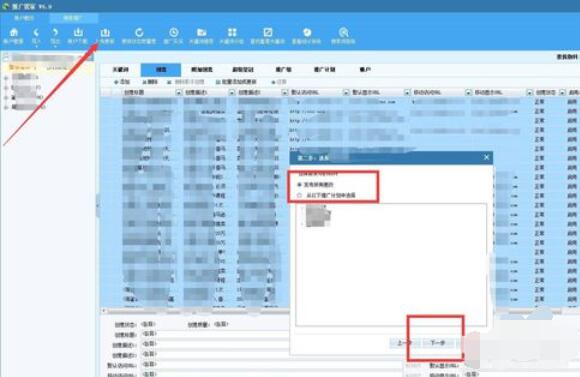Image resolution: width=580 pixels, height=377 pixels.
Task: Switch to the 推广计划 tab
Action: pyautogui.click(x=324, y=70)
